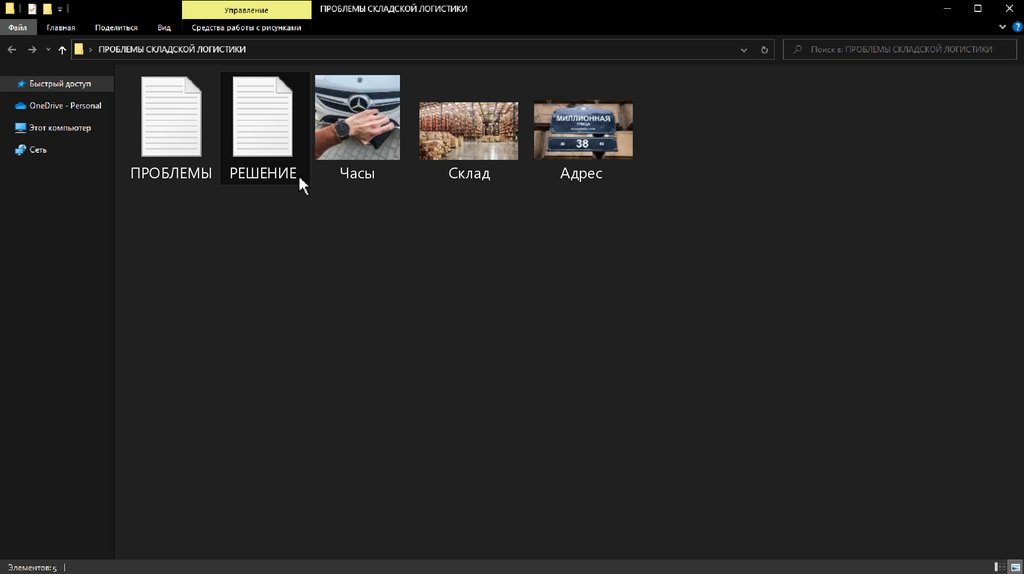Click the search field for this folder

(x=900, y=49)
